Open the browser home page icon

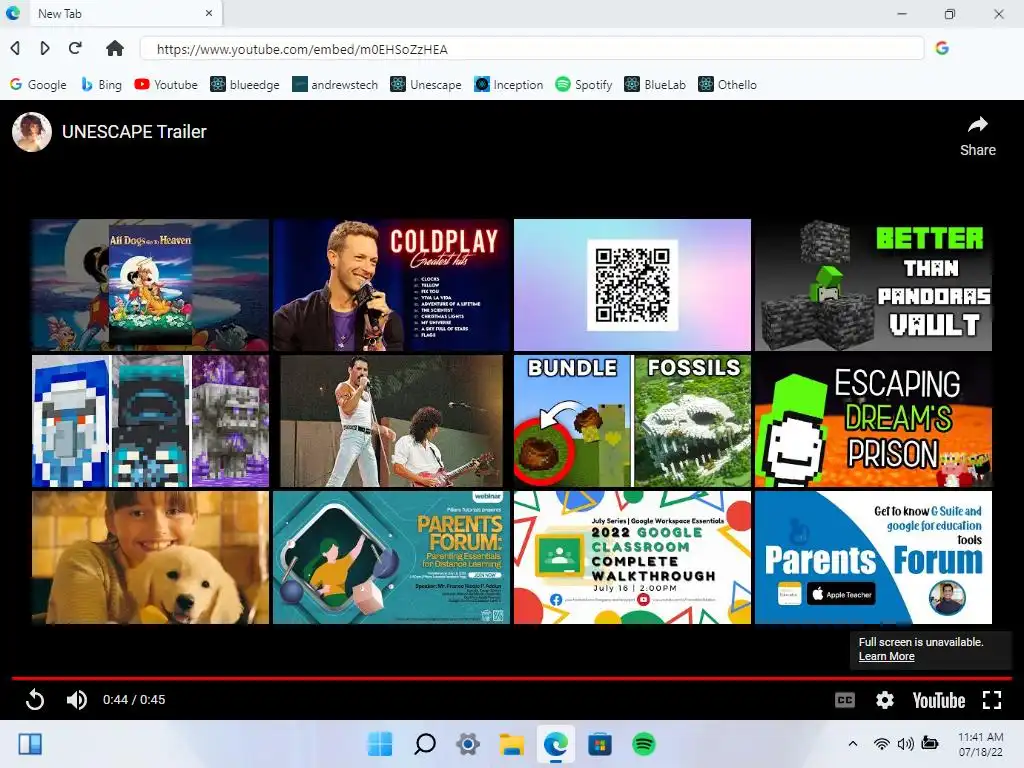115,48
